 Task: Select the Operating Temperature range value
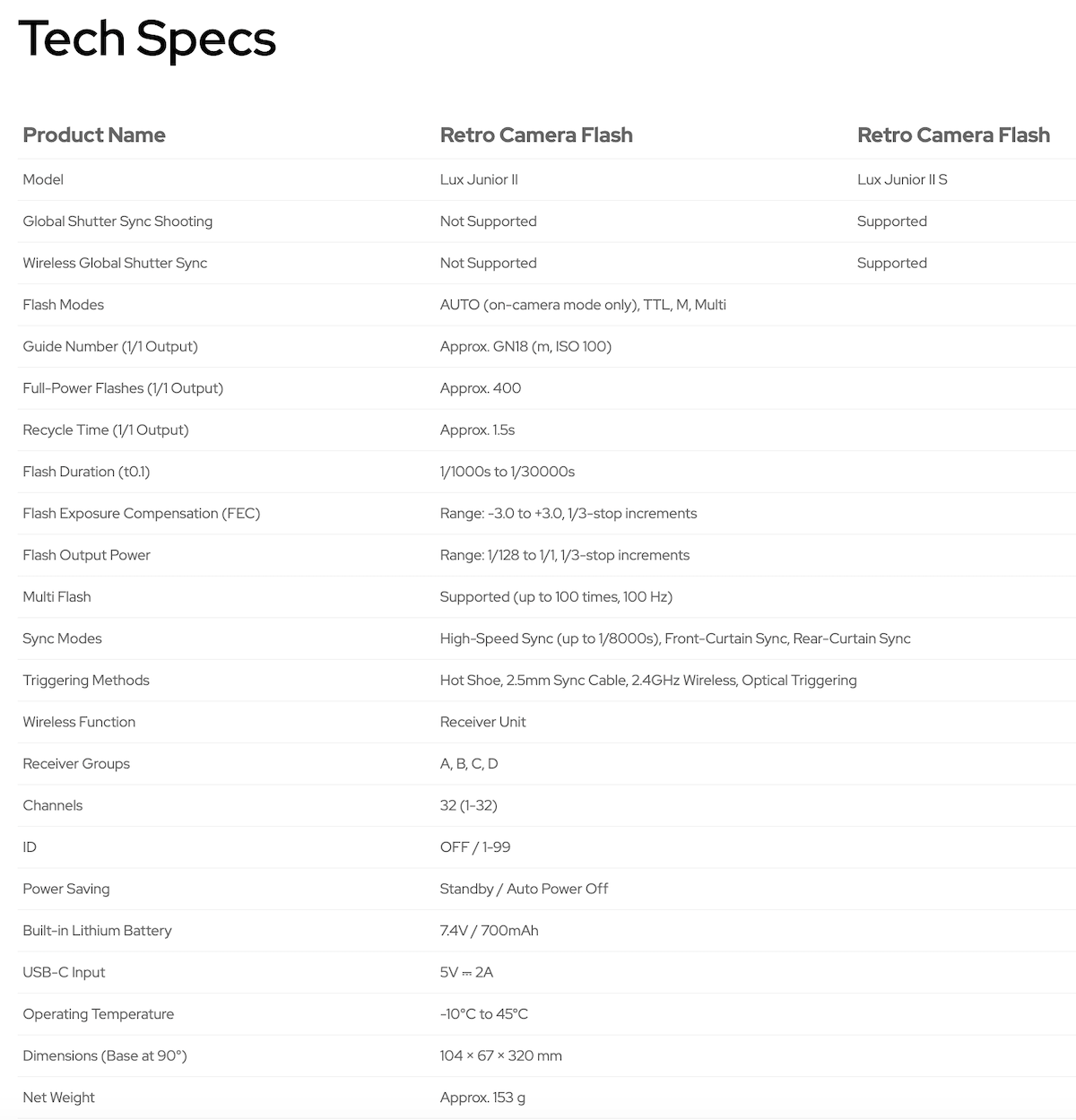click(484, 1014)
